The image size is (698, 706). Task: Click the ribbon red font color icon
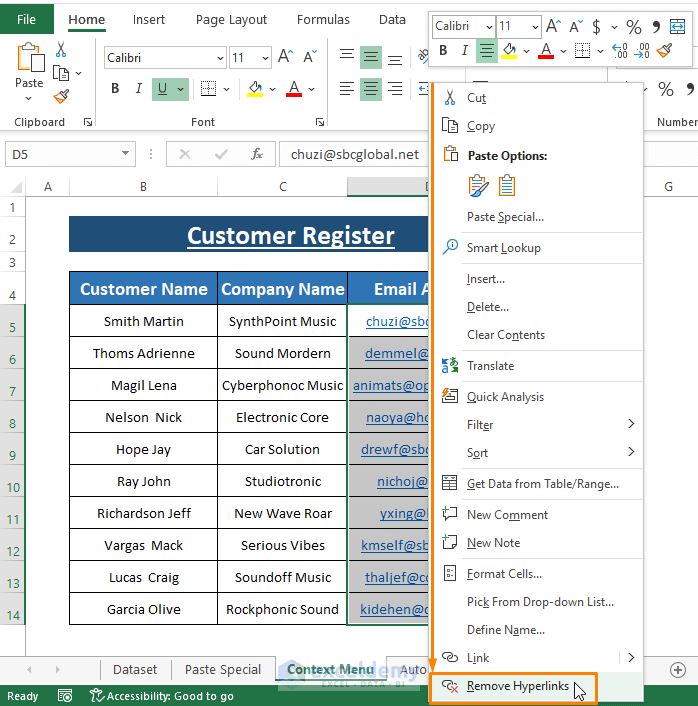294,89
